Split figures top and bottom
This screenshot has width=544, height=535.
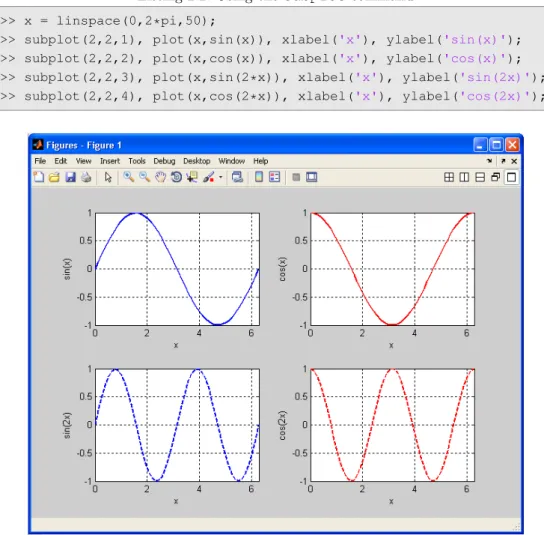click(480, 177)
